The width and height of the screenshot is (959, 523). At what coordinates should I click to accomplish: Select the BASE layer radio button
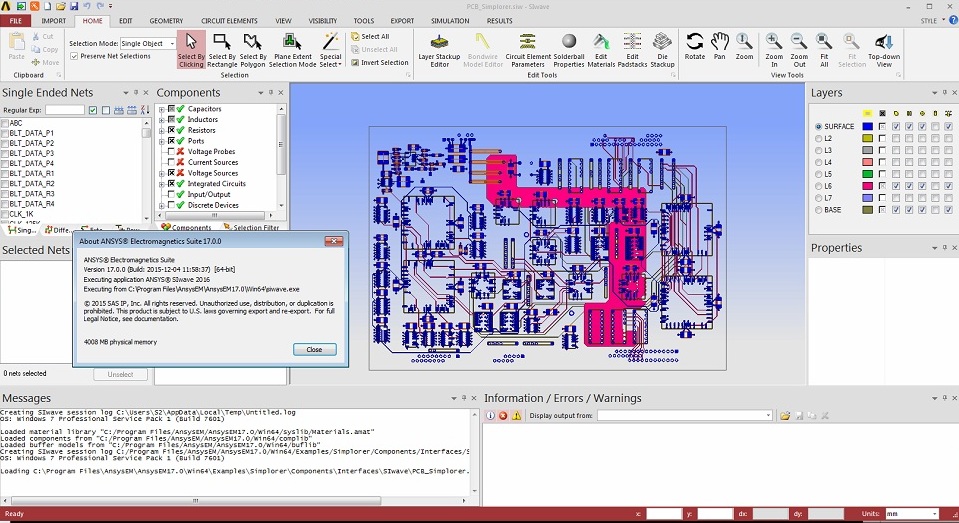point(818,210)
